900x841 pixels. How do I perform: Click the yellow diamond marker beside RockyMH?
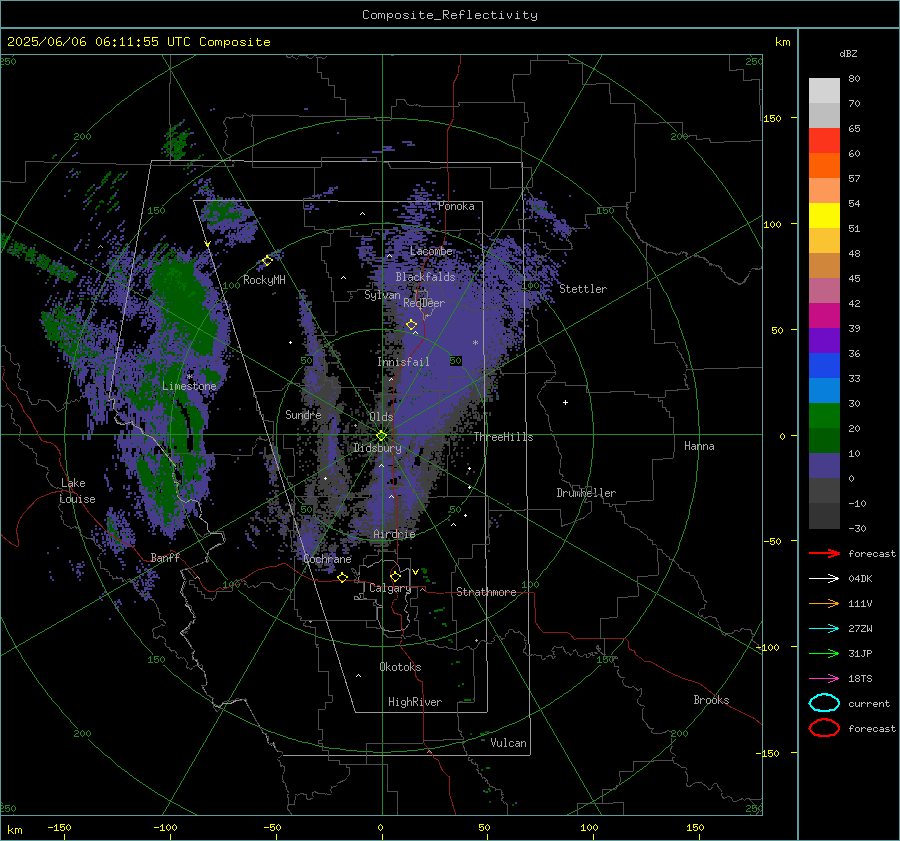click(x=267, y=261)
